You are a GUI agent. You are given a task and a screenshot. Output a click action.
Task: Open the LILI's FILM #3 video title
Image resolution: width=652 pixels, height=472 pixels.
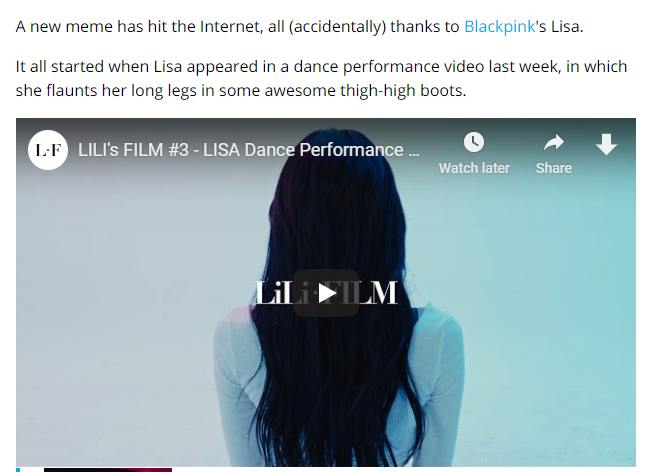(x=249, y=150)
